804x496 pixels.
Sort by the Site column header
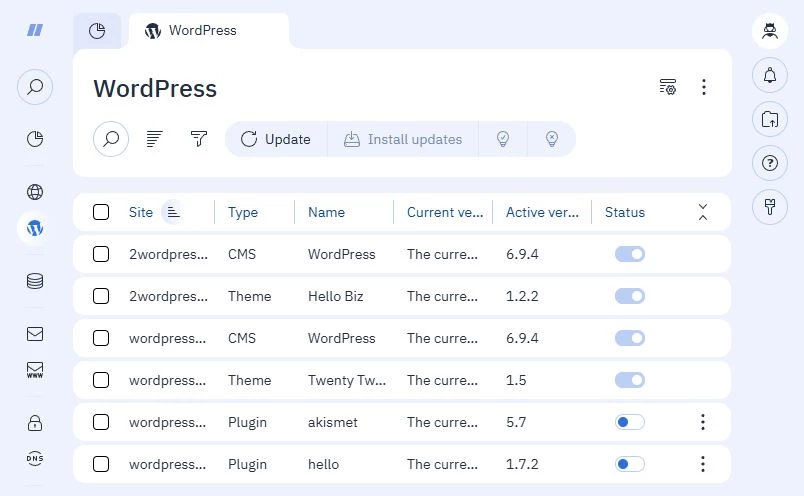[x=140, y=212]
